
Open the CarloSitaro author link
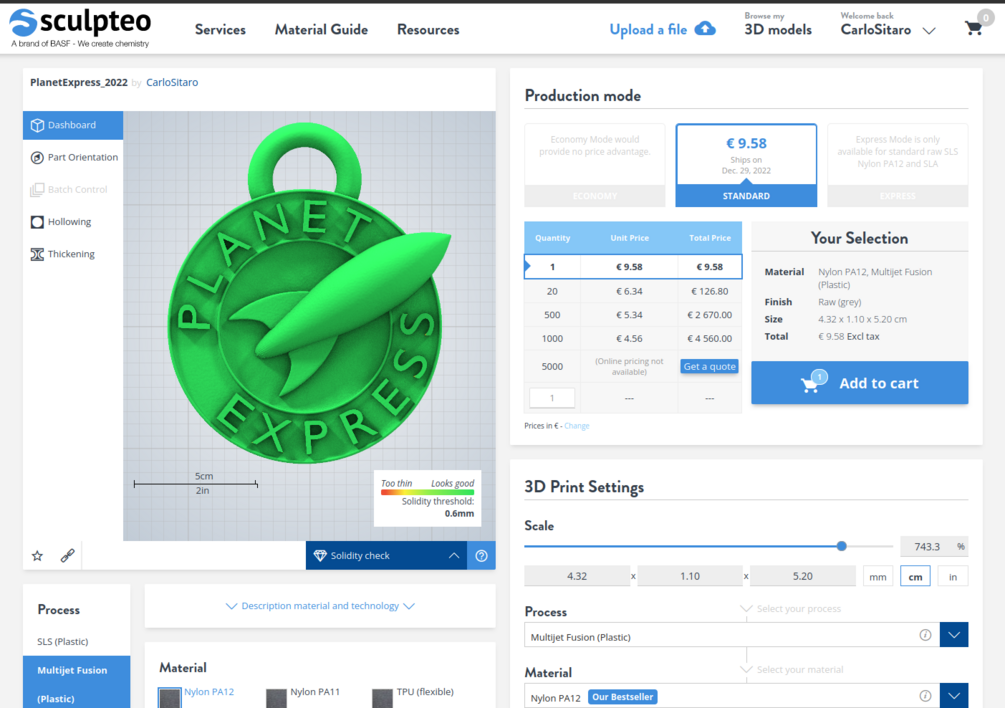coord(172,82)
